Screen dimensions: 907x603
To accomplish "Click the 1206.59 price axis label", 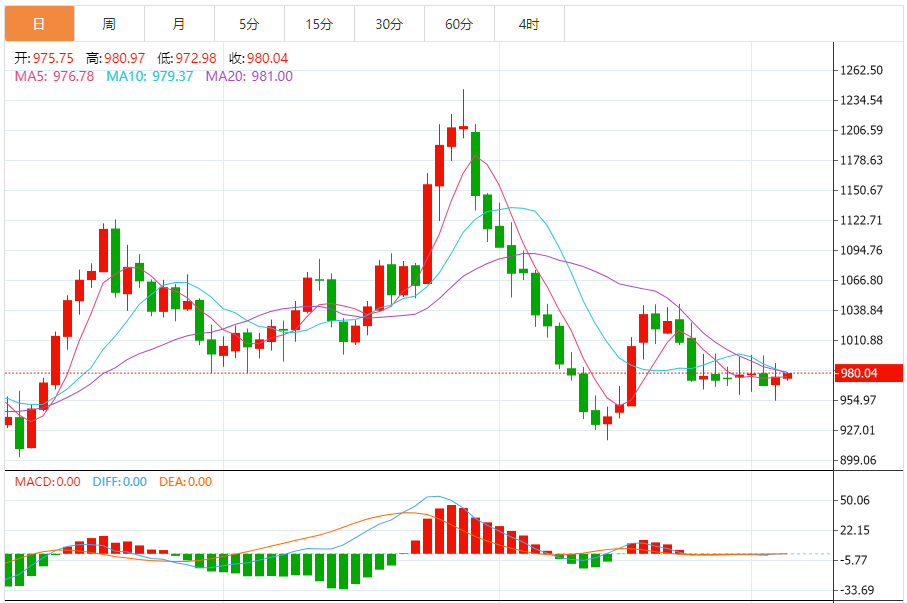I will (861, 130).
